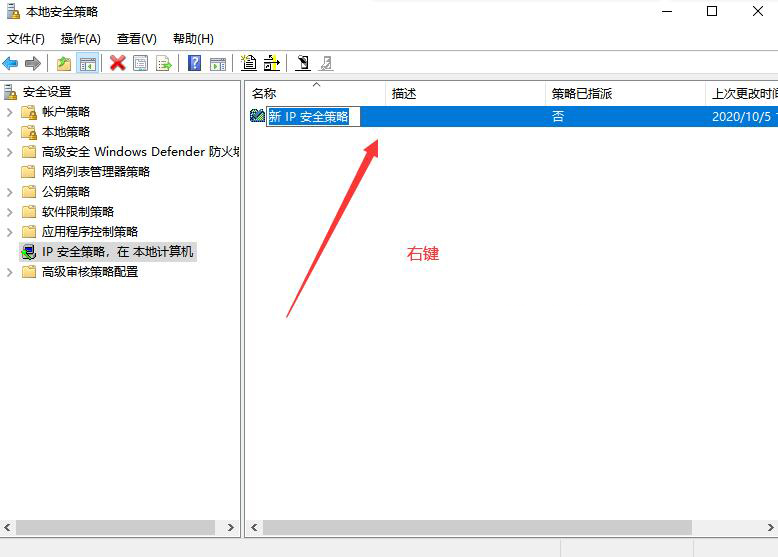Click the 帐户策略 folder icon
The image size is (778, 557).
29,112
